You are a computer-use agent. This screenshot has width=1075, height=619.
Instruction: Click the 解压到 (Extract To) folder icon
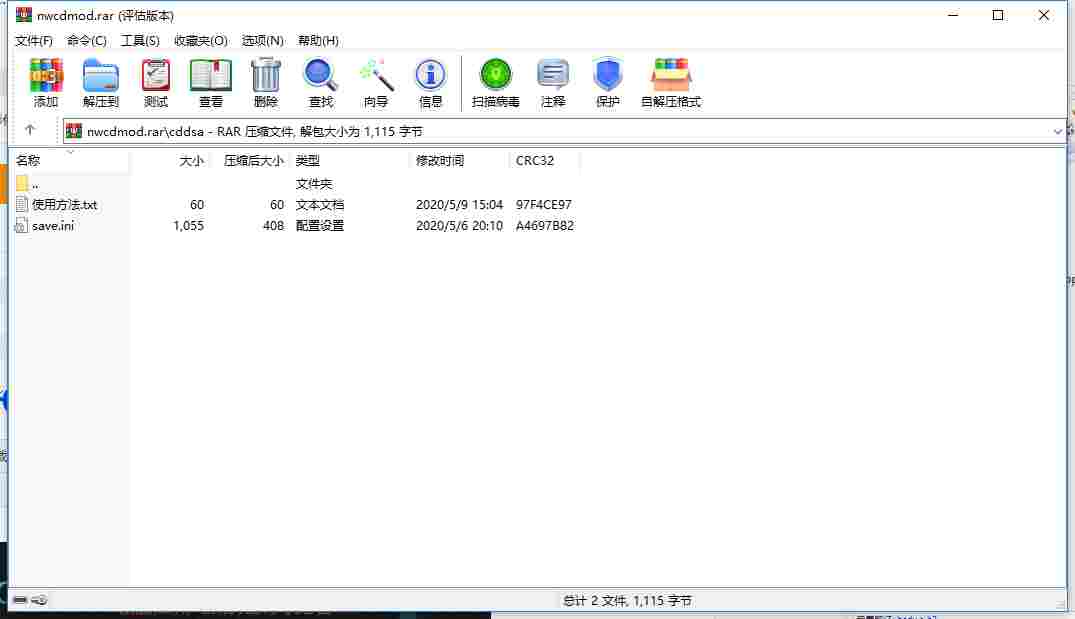(x=101, y=75)
